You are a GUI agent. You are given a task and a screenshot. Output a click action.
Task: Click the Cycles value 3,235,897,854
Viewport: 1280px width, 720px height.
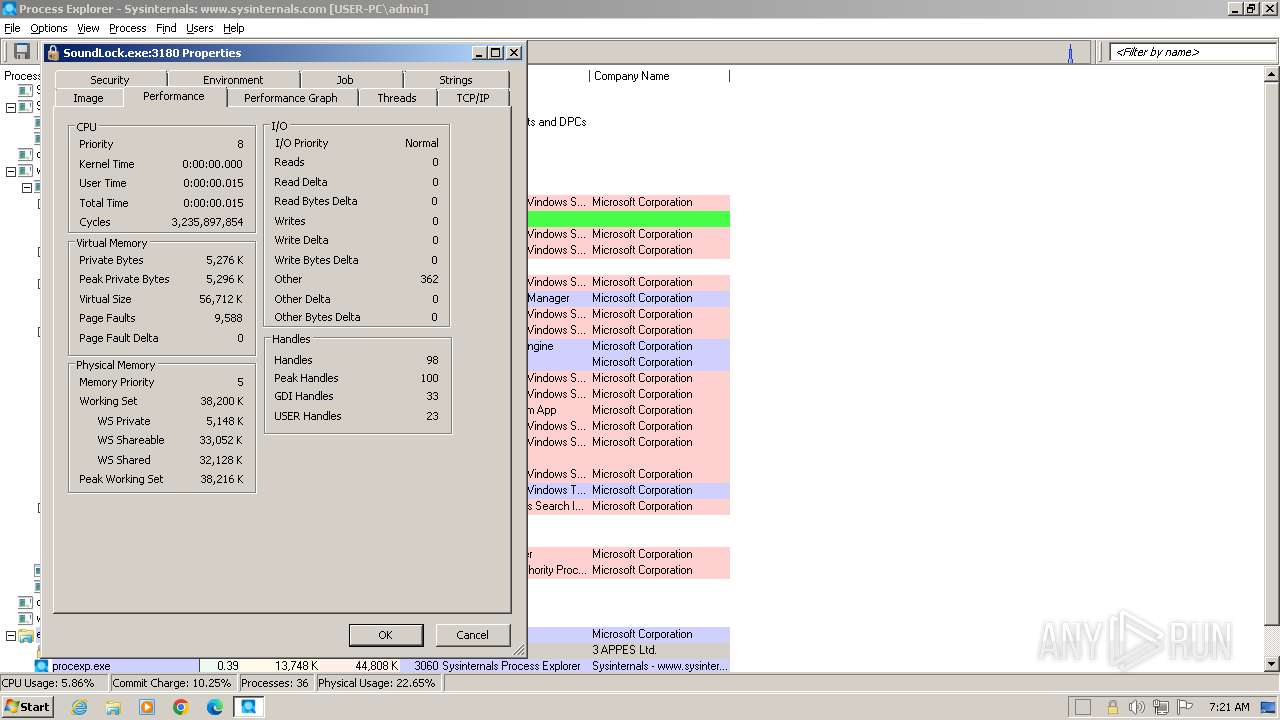coord(207,222)
